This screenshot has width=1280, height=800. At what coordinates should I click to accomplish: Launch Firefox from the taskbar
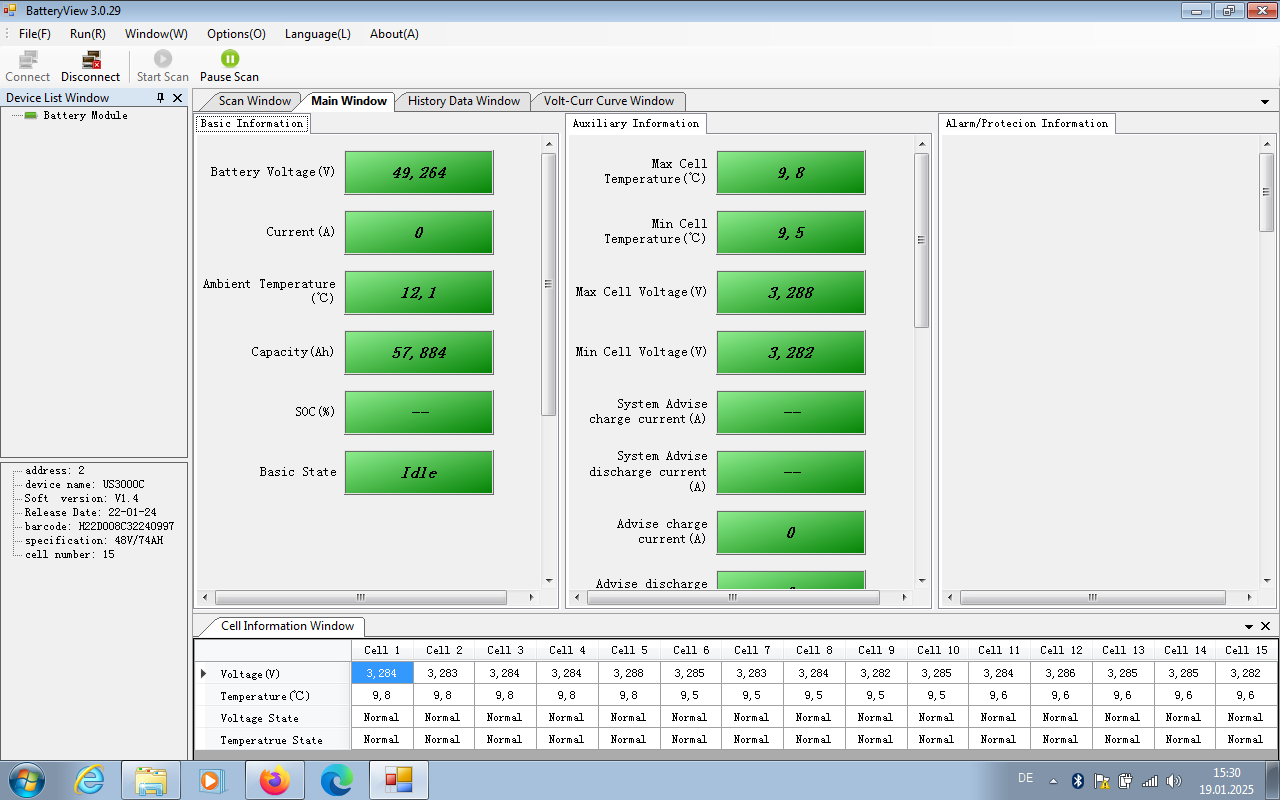[x=274, y=780]
